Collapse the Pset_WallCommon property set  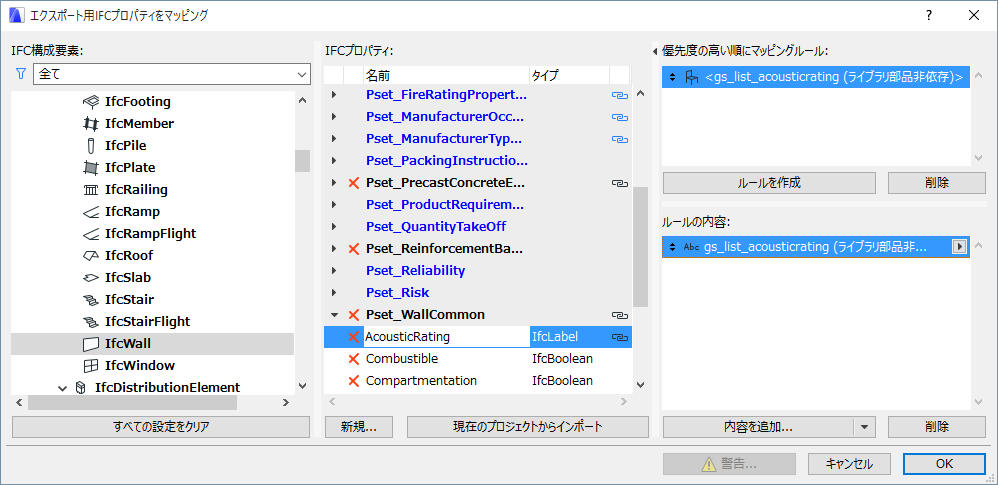click(334, 315)
